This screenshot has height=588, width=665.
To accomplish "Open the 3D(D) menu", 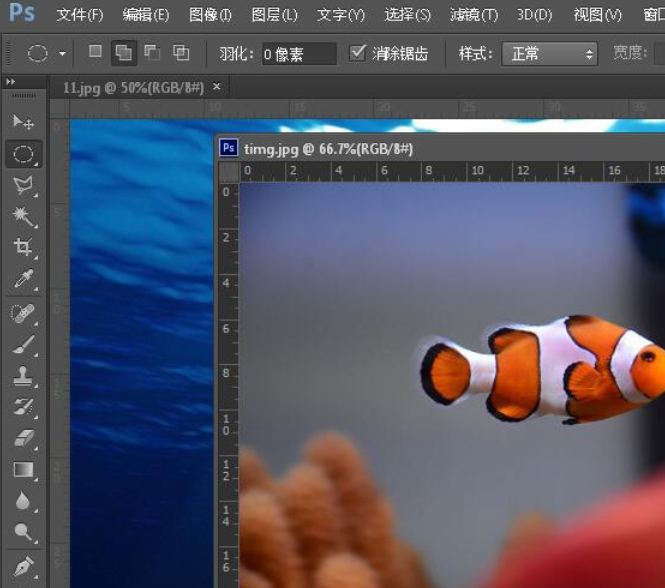I will pos(534,15).
